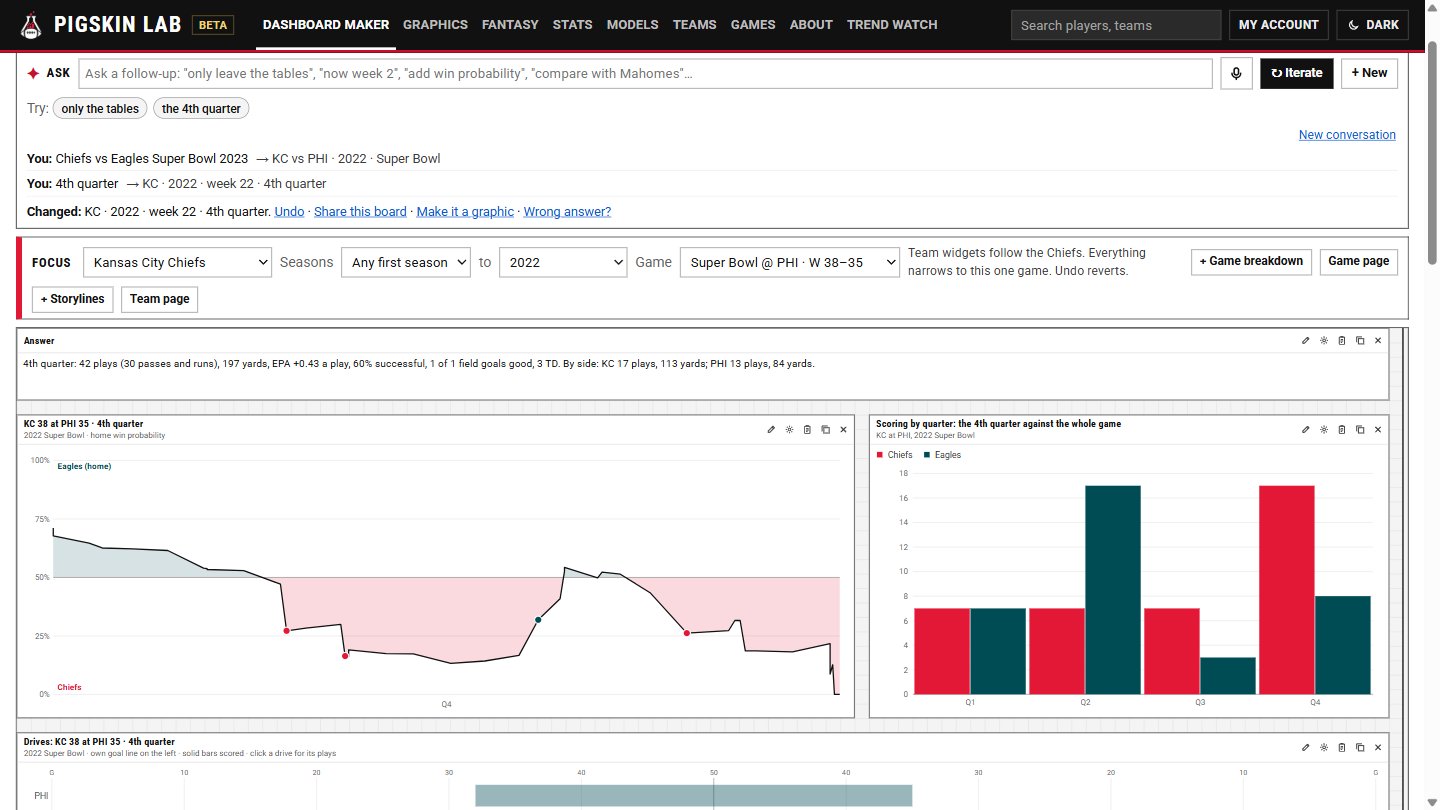This screenshot has height=810, width=1440.
Task: Click the Share this board link
Action: (x=361, y=212)
